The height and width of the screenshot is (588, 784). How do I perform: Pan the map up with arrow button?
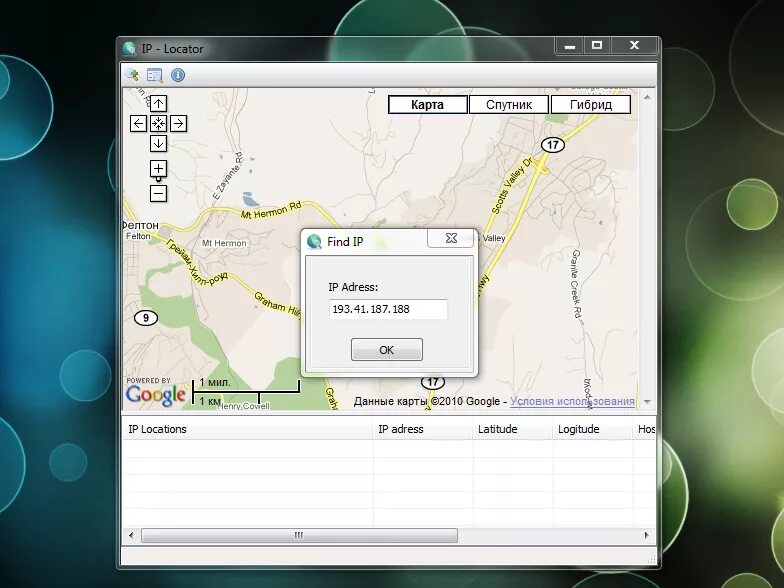158,104
